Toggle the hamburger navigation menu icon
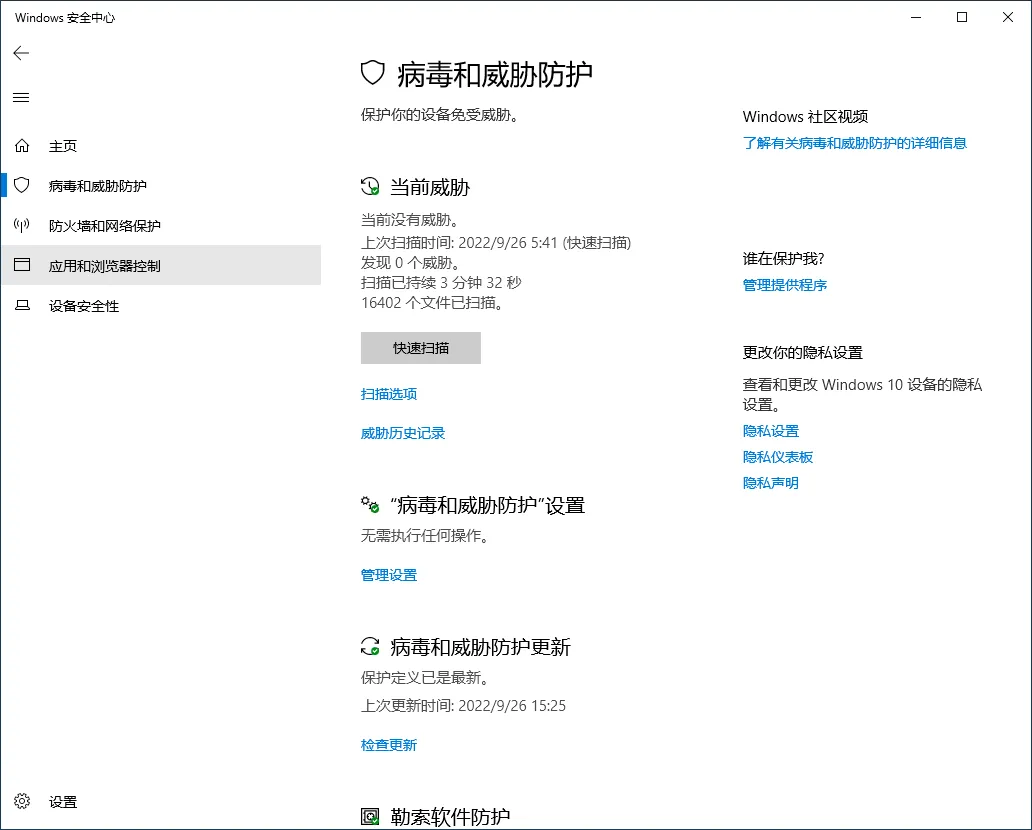This screenshot has height=830, width=1032. (21, 97)
